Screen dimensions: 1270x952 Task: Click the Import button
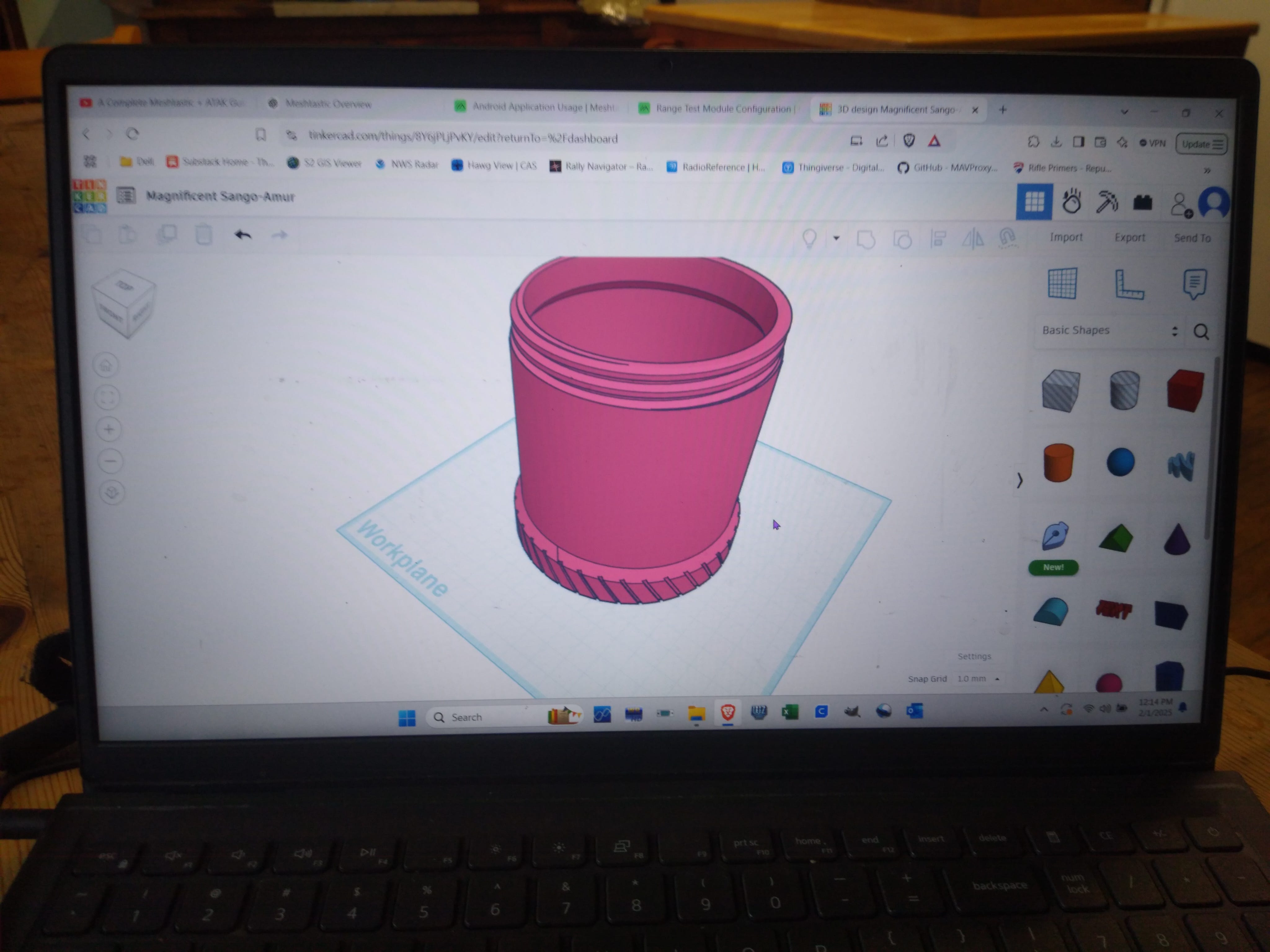pyautogui.click(x=1066, y=237)
